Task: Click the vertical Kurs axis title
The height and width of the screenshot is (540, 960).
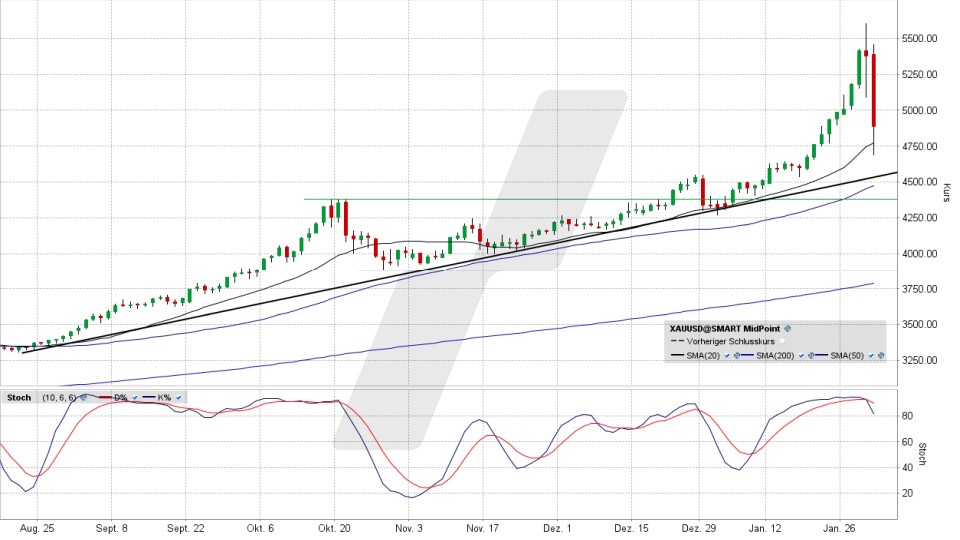Action: point(945,190)
